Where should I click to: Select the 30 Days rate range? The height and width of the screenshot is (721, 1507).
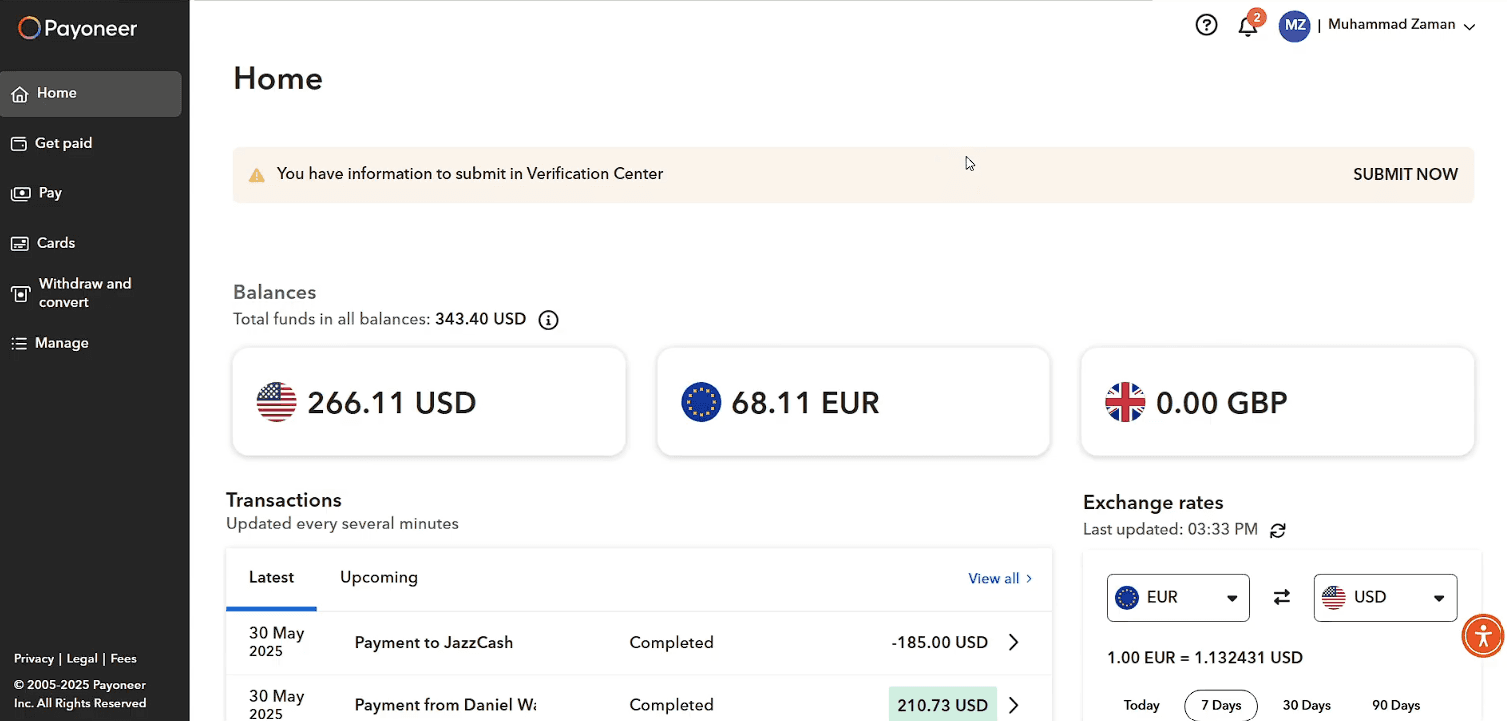1306,705
